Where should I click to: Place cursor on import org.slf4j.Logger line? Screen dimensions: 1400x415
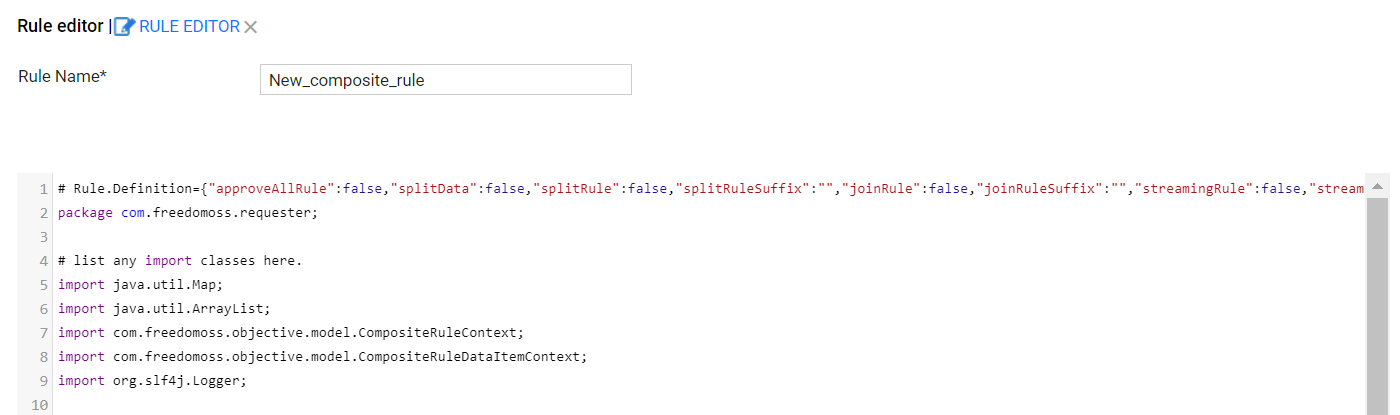click(152, 381)
